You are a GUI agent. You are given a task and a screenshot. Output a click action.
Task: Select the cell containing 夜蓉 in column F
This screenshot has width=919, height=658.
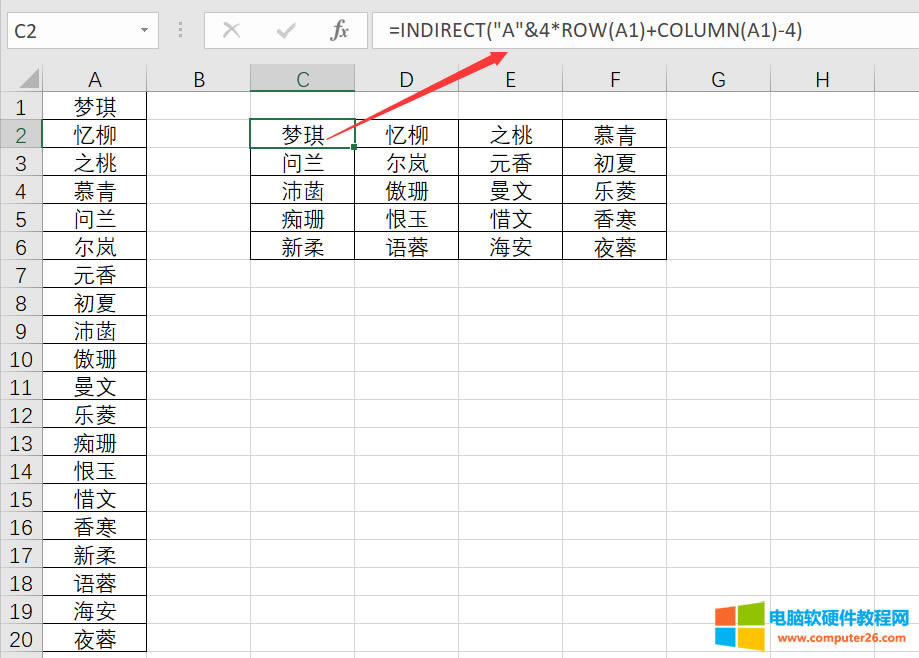coord(614,246)
